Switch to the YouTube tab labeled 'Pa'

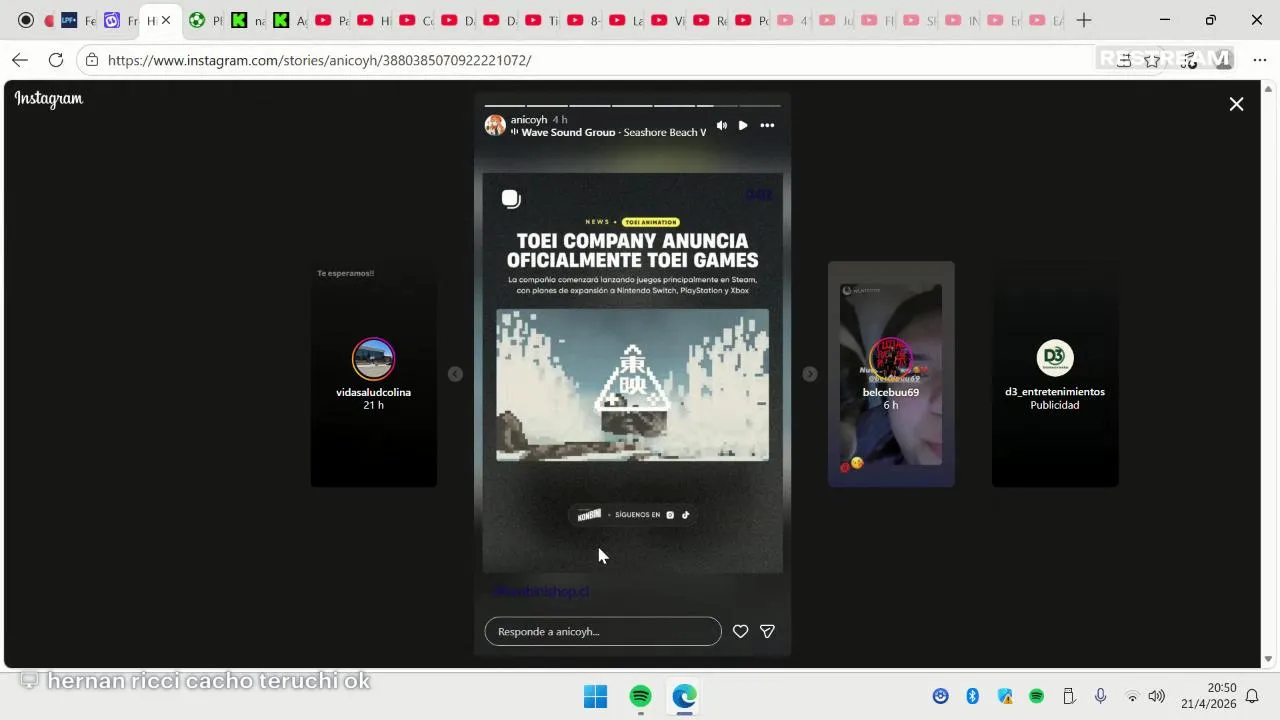point(332,20)
